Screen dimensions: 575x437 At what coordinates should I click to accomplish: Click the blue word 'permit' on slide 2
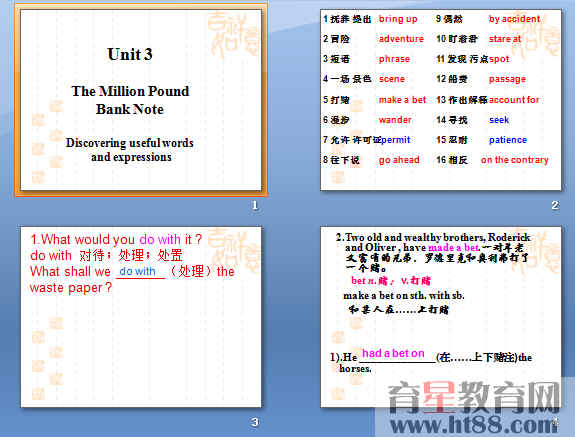pyautogui.click(x=395, y=140)
